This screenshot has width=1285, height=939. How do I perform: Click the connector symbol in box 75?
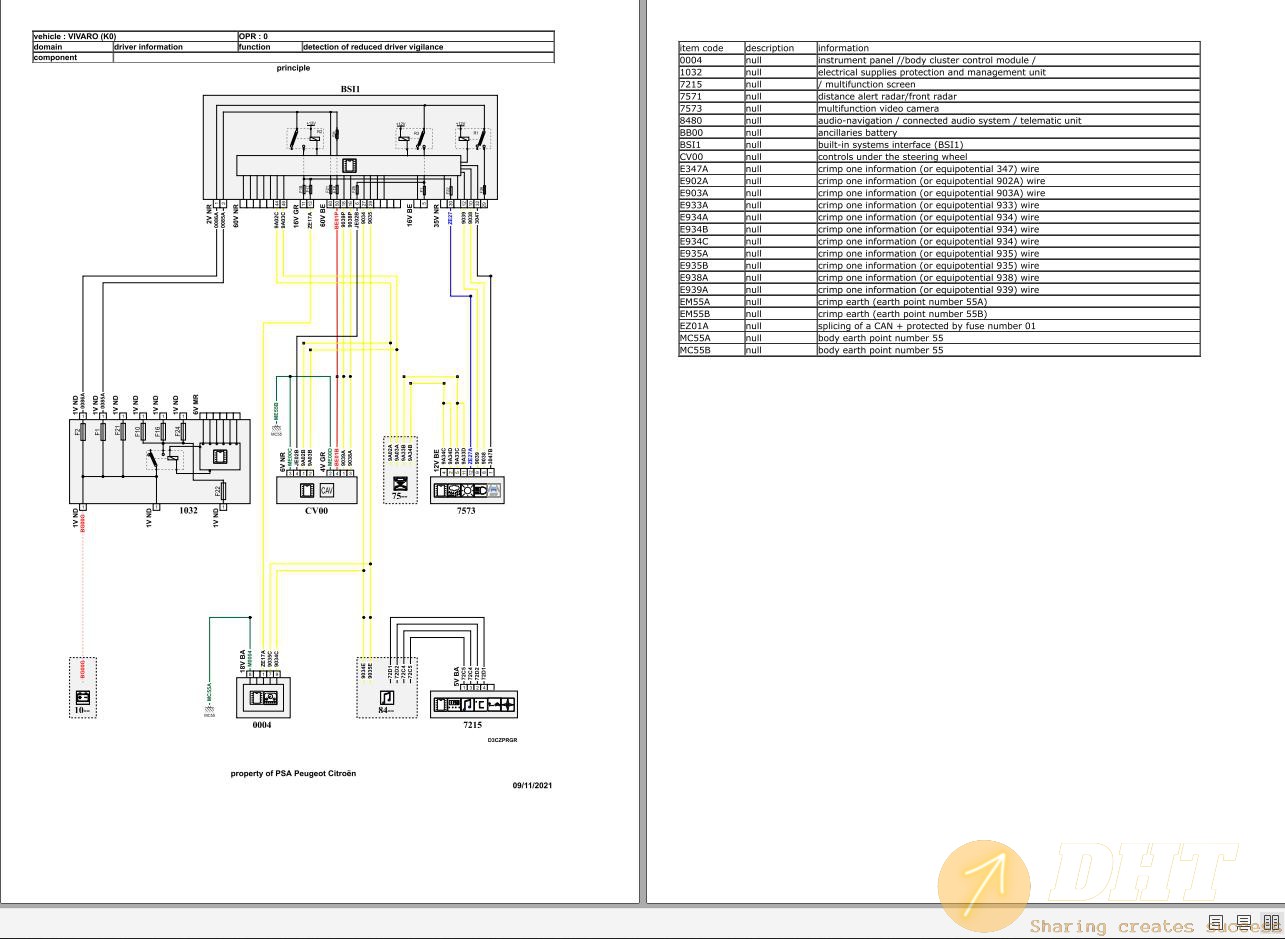coord(400,483)
